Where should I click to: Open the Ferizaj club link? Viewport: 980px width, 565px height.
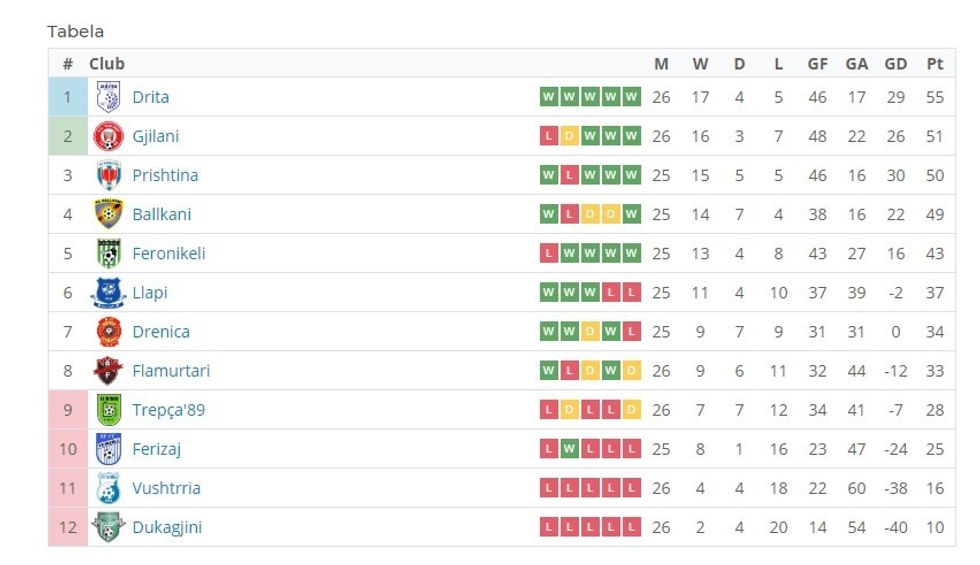click(156, 449)
